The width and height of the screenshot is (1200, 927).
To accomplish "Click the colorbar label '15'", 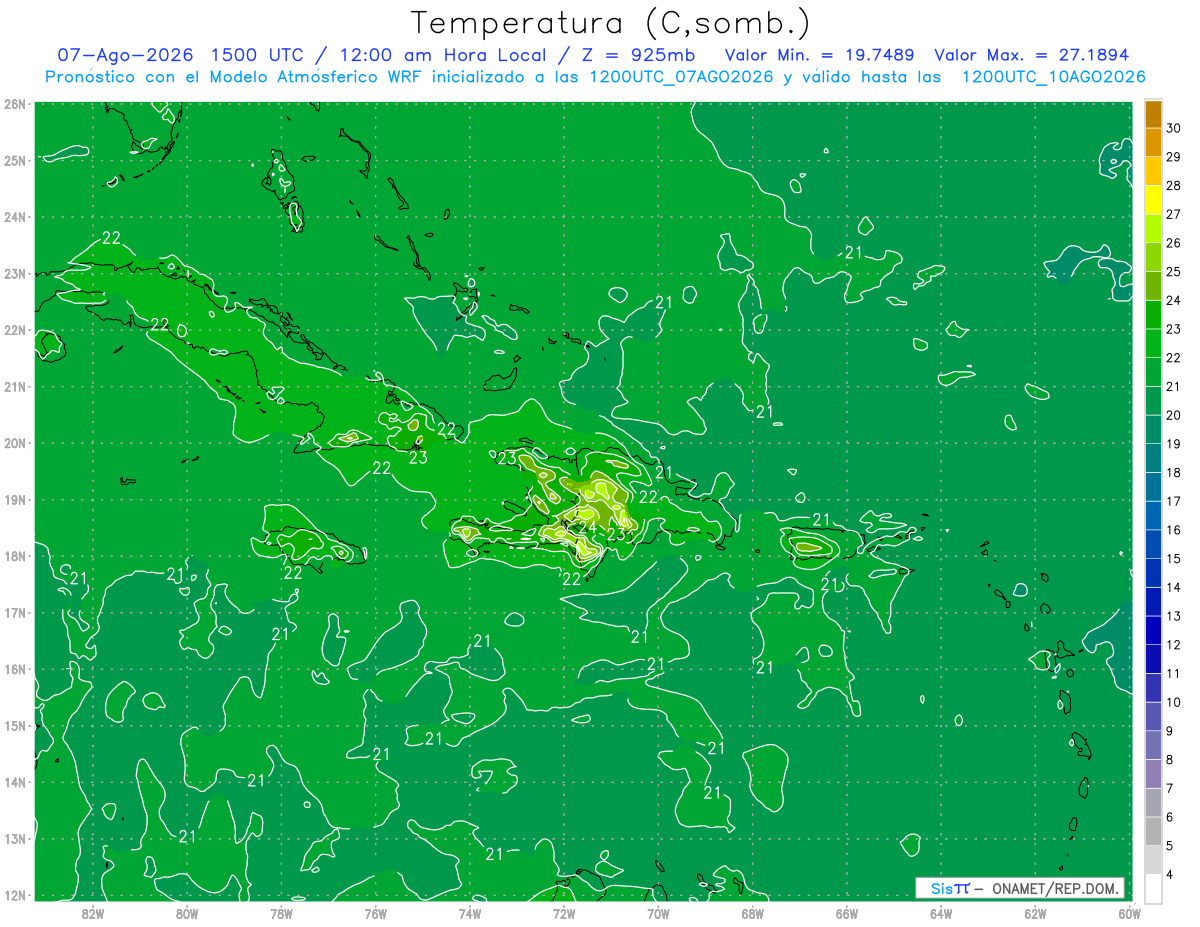I will pyautogui.click(x=1173, y=559).
